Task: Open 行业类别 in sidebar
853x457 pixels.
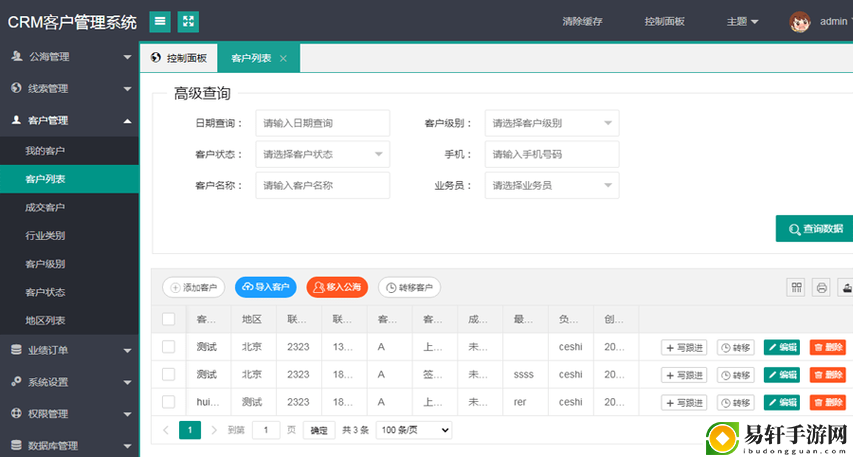Action: tap(69, 236)
